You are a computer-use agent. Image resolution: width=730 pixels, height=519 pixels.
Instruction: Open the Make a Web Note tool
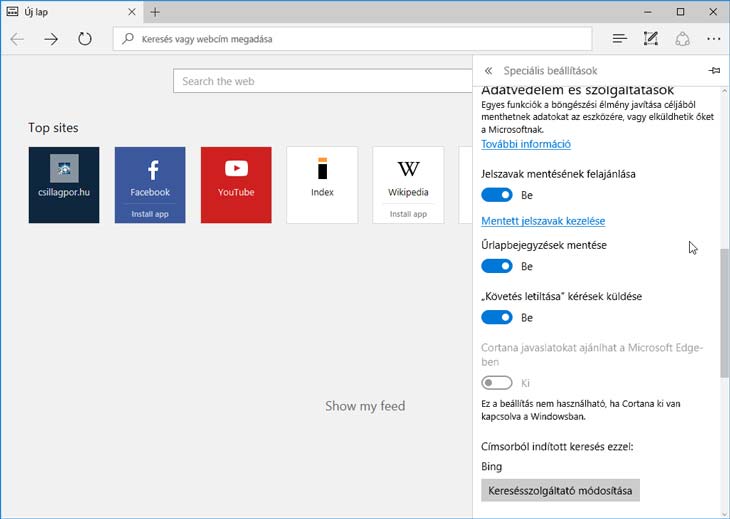coord(651,39)
